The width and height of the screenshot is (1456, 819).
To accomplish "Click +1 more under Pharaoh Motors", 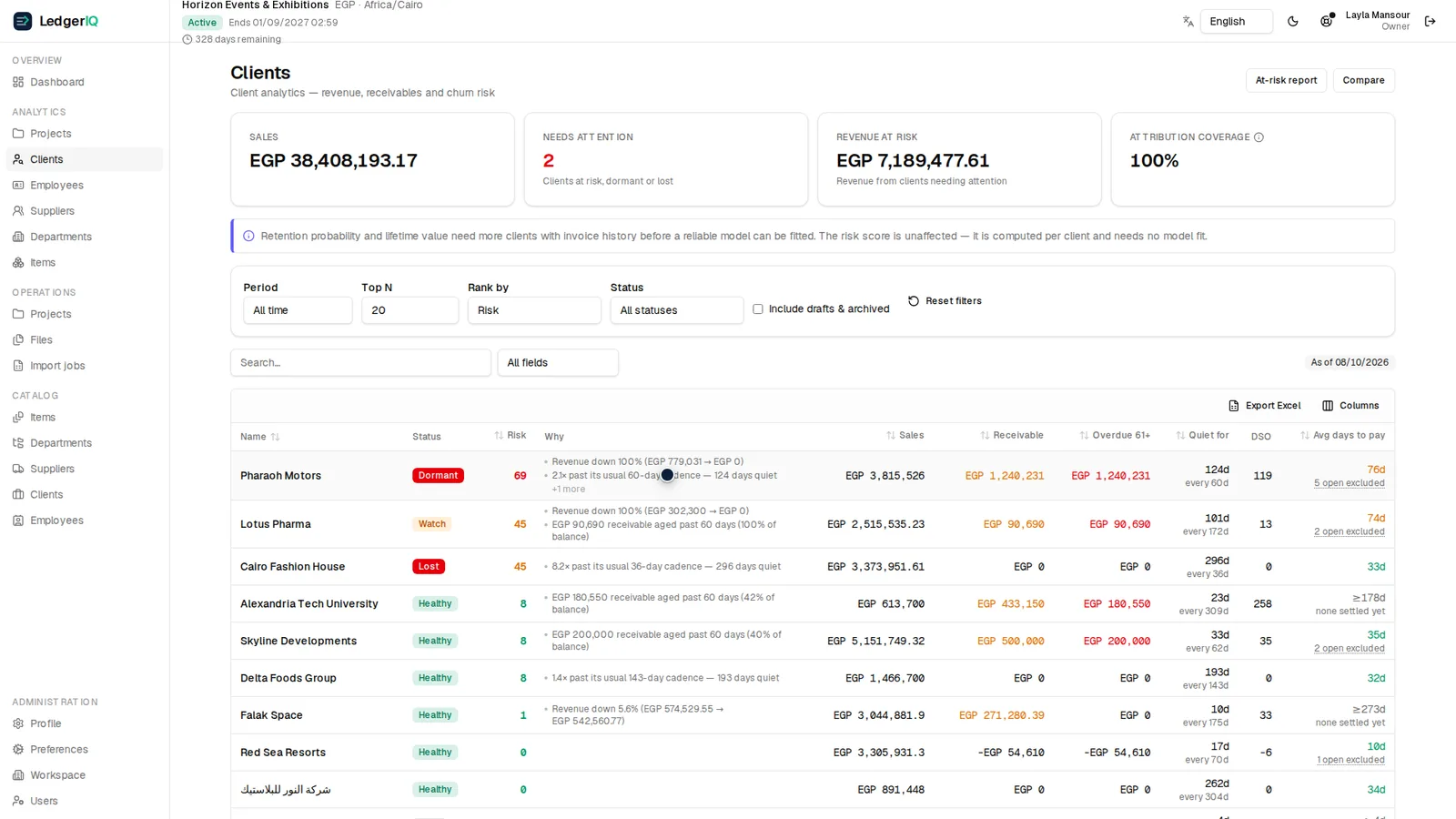I will point(568,490).
